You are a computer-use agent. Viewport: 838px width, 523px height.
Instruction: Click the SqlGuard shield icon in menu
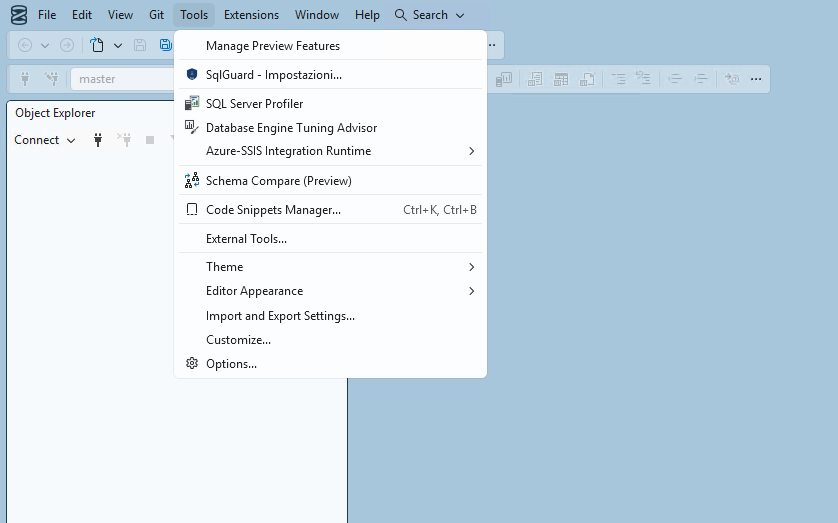[192, 74]
